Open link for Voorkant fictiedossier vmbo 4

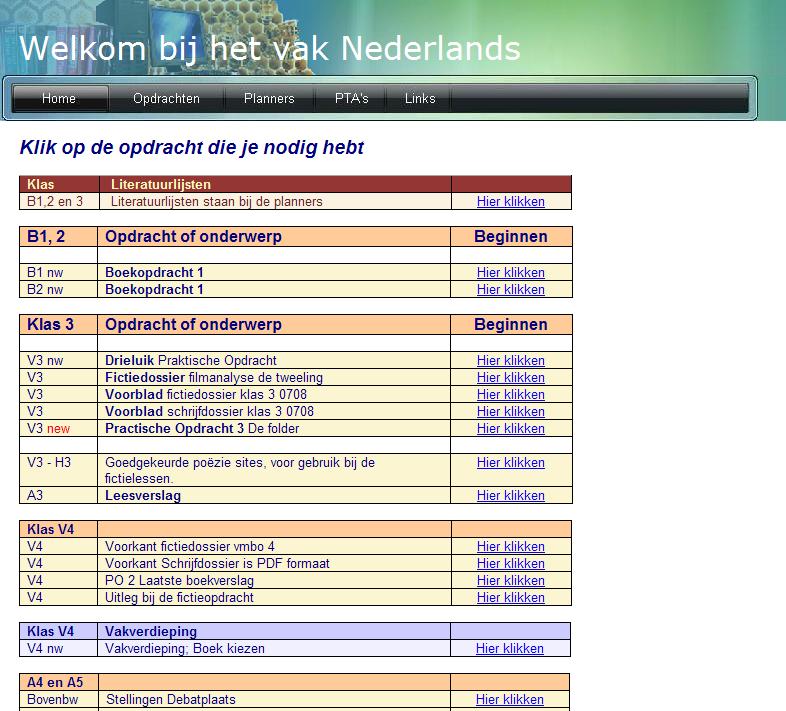(510, 547)
